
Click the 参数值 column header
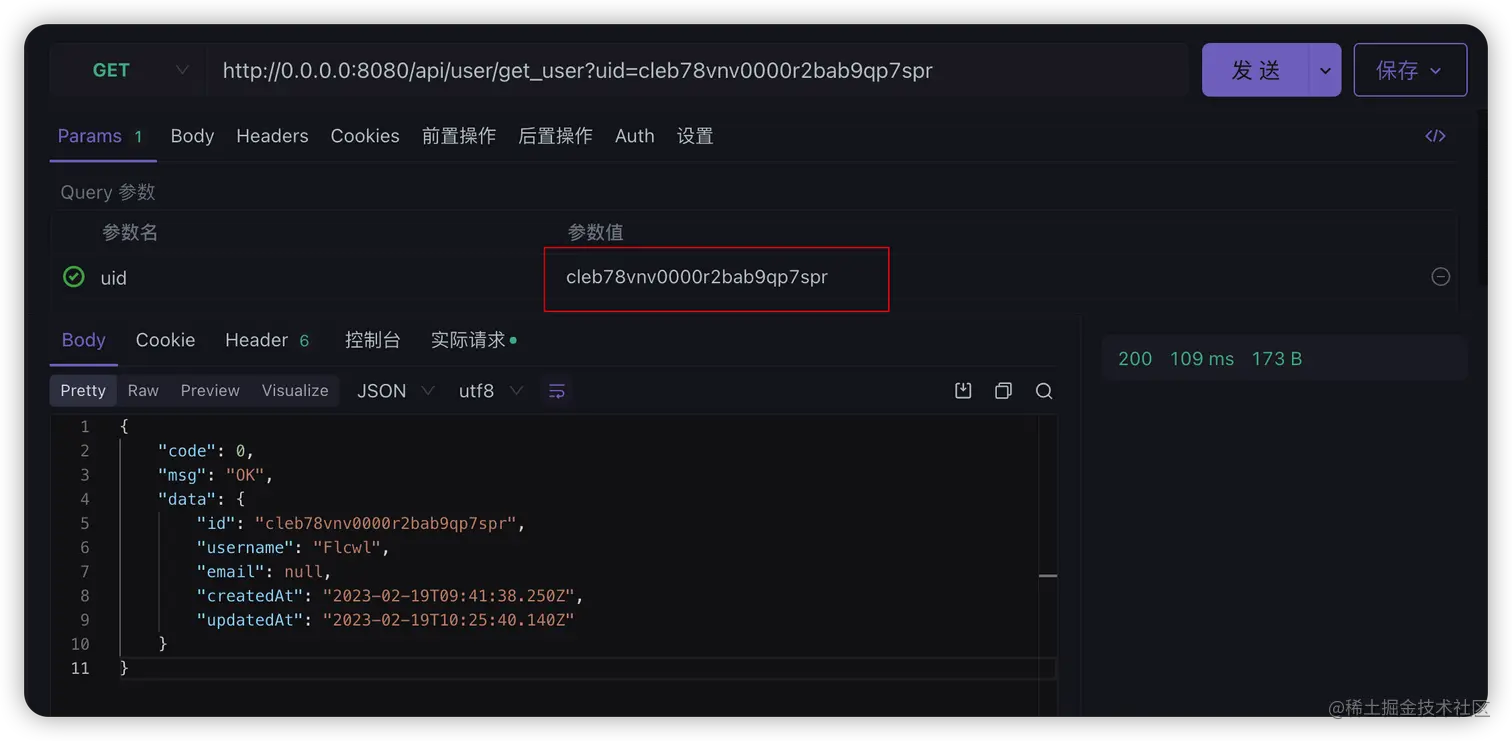595,233
